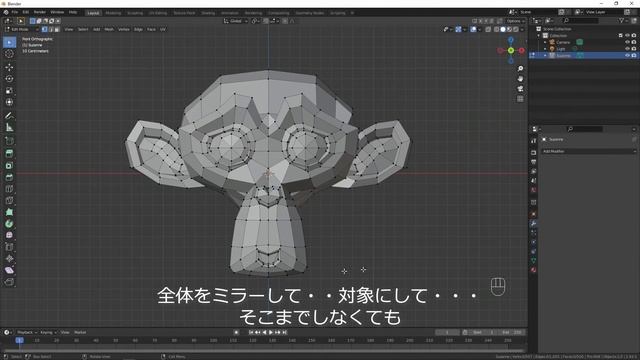
Task: Select the Shrink/Fatten tool
Action: (9, 258)
